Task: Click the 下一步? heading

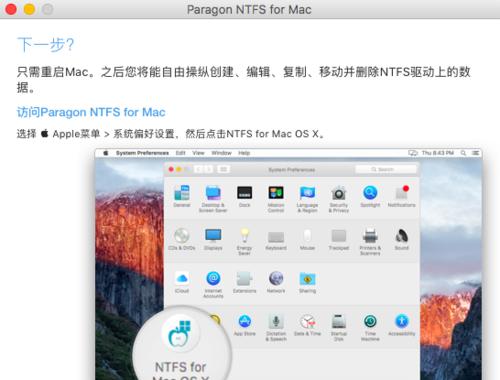Action: [46, 45]
